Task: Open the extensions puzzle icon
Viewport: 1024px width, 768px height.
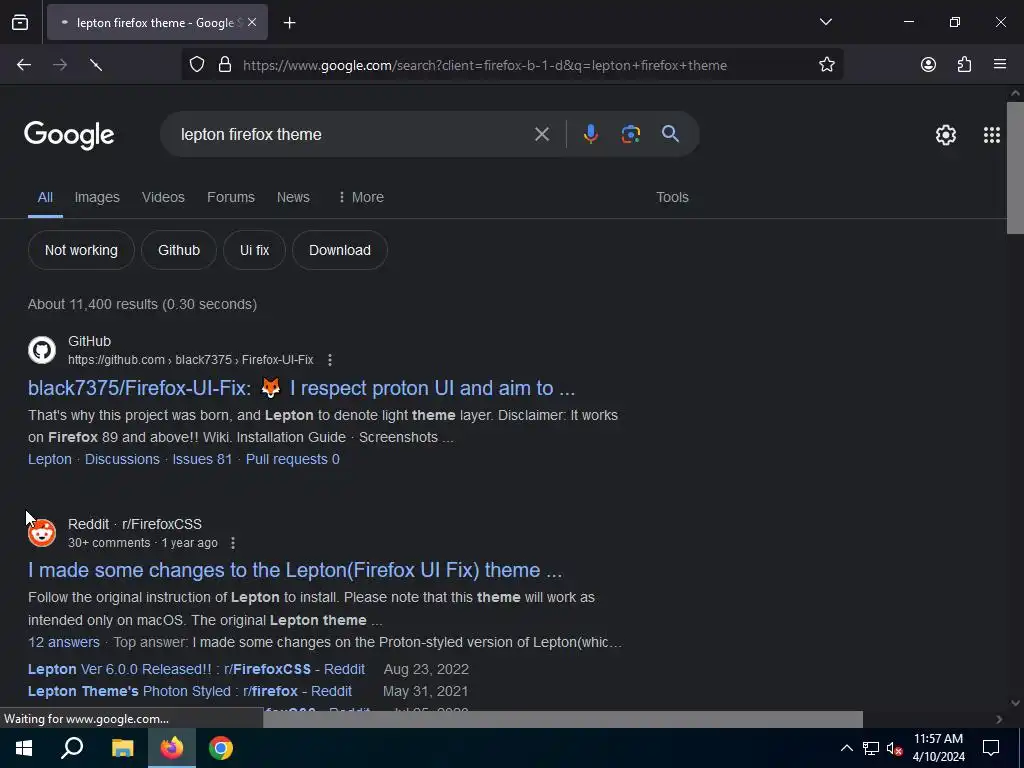Action: point(964,65)
